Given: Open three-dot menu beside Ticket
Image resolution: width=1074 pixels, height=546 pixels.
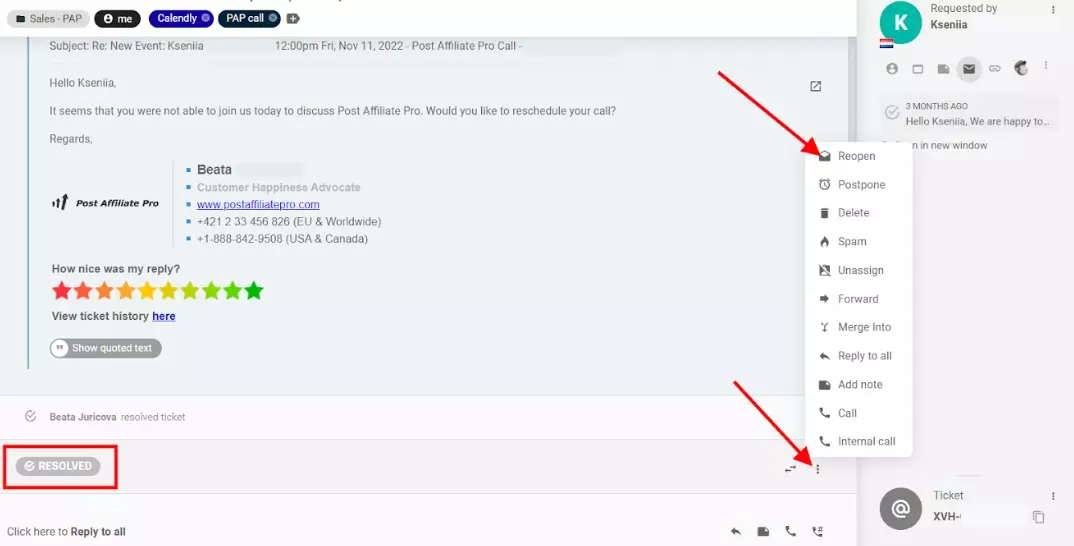Looking at the screenshot, I should click(x=1053, y=496).
